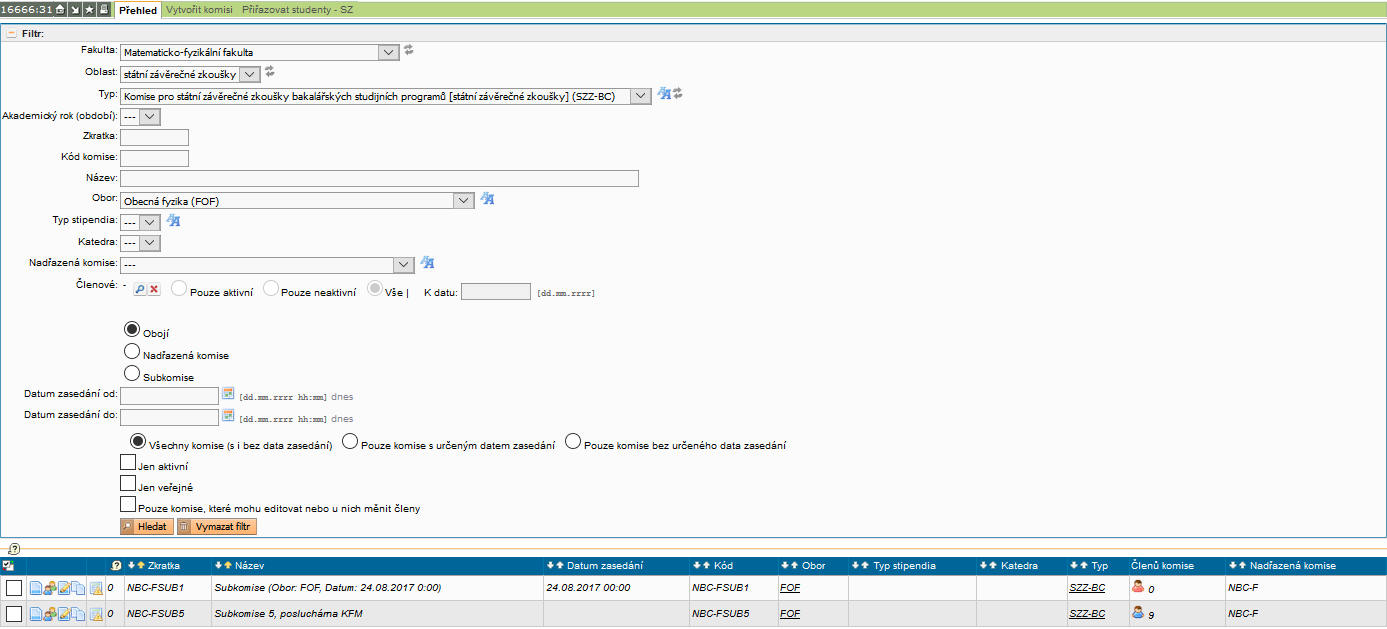Click the members icon in NBC-FSUB5 row
1387x629 pixels.
[x=49, y=614]
